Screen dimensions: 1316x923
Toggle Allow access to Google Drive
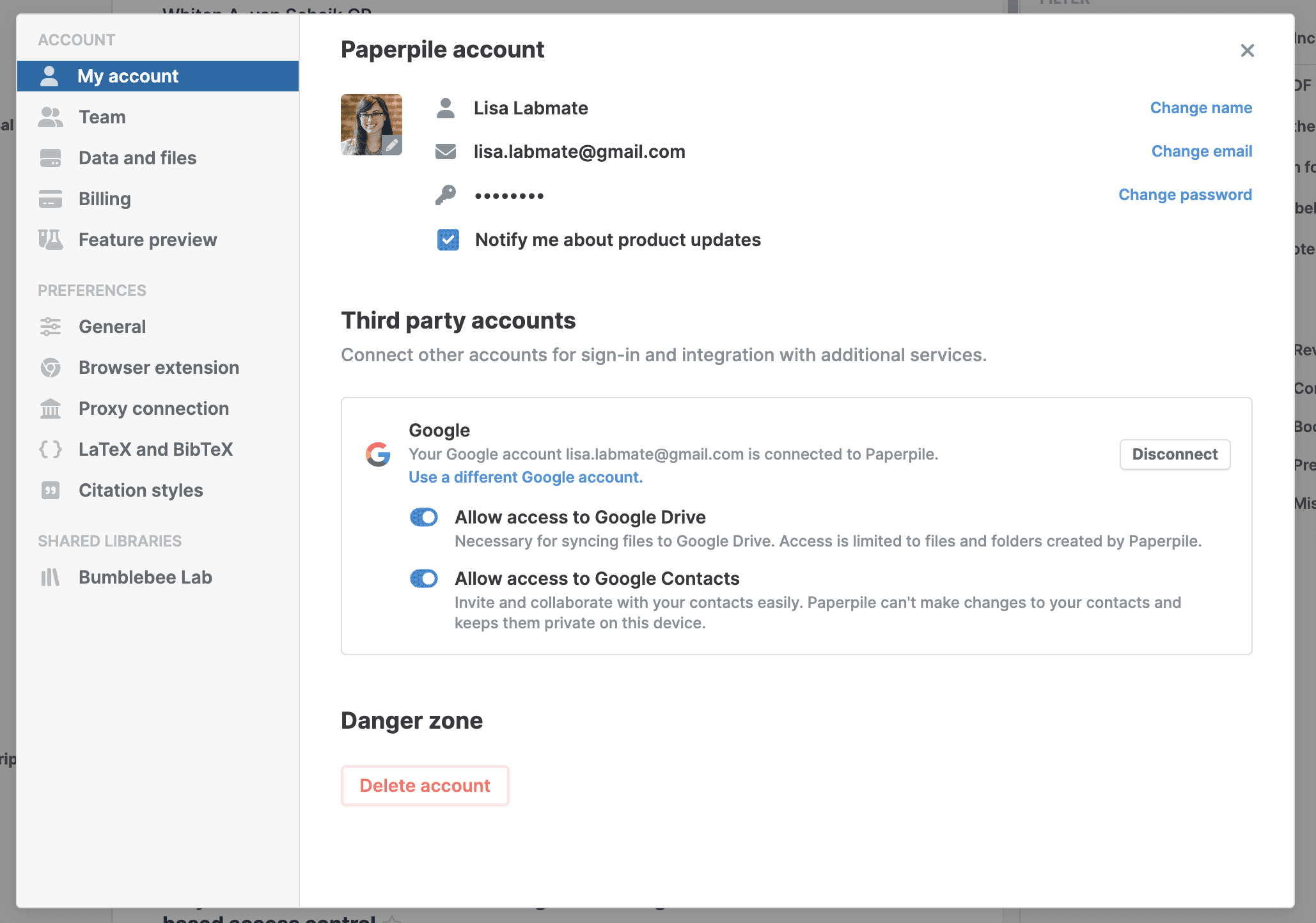[x=424, y=517]
